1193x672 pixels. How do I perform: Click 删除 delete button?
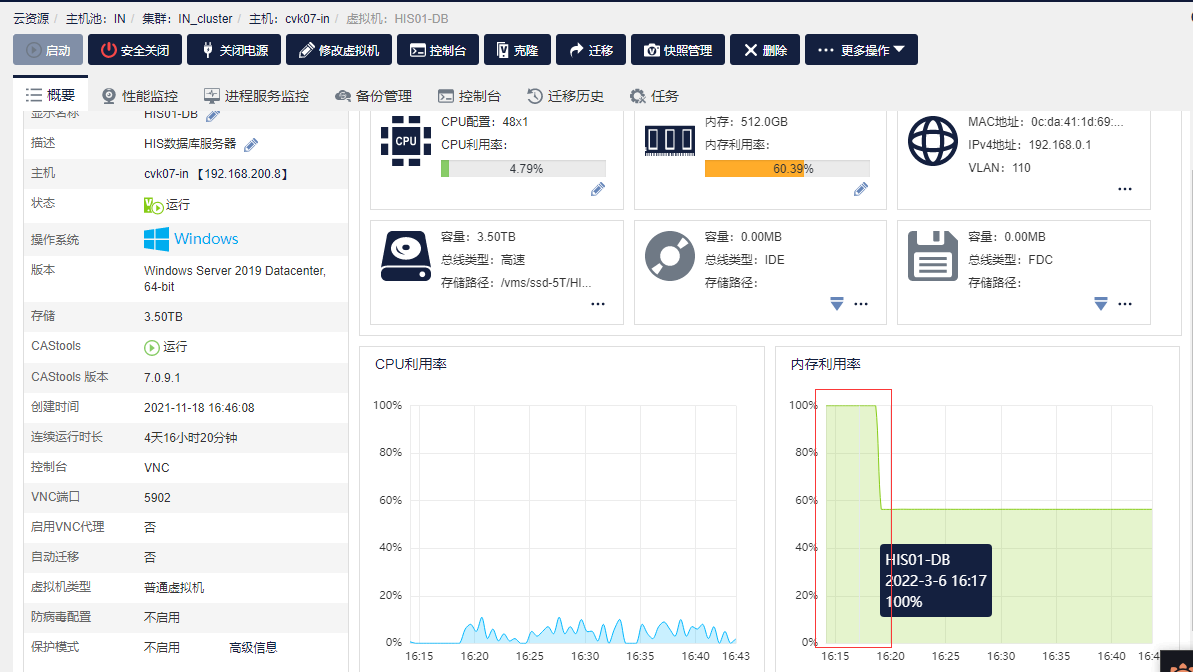[765, 50]
